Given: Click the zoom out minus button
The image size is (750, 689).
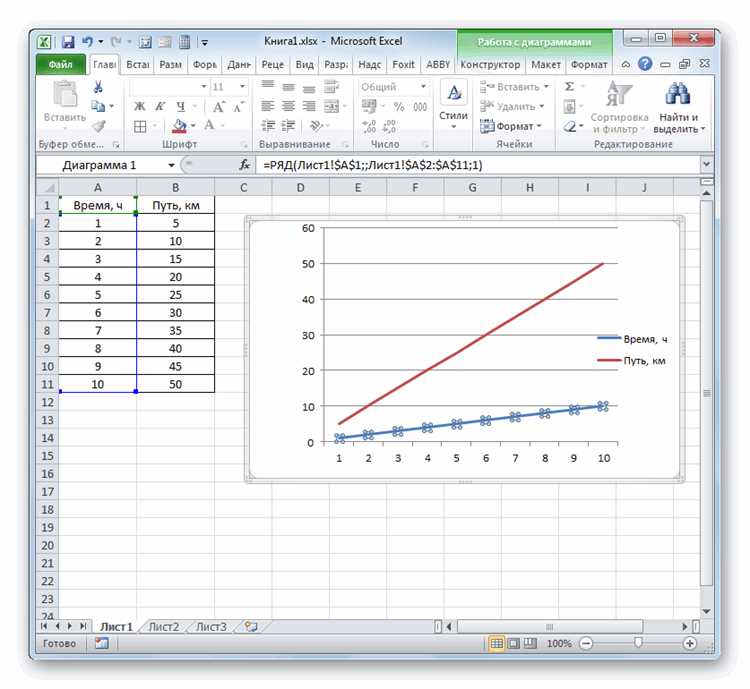Looking at the screenshot, I should (x=586, y=644).
